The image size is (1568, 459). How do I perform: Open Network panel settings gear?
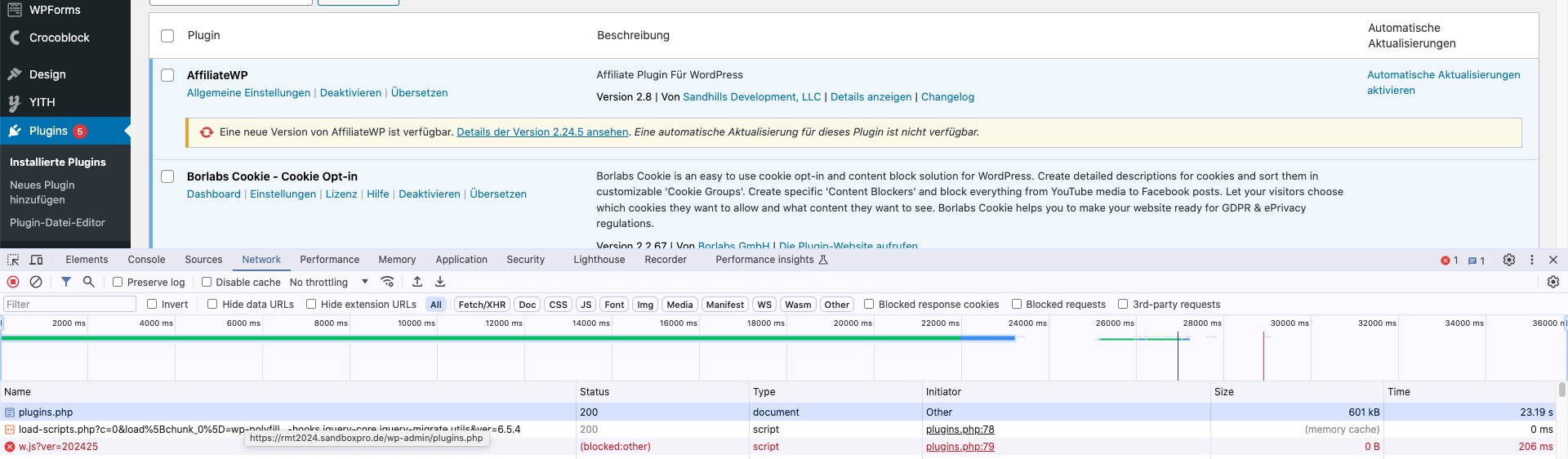click(x=1553, y=282)
